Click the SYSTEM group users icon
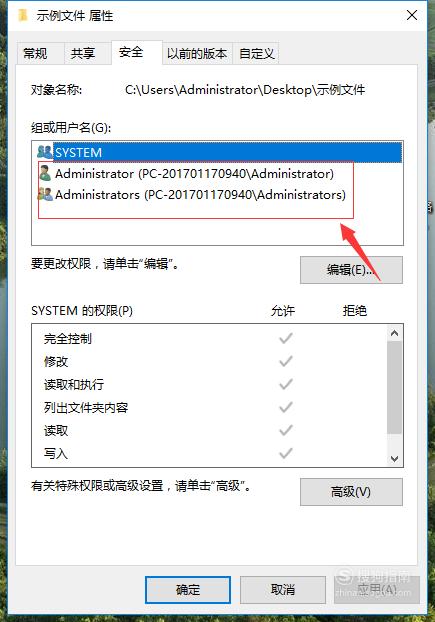Viewport: 435px width, 622px height. pyautogui.click(x=44, y=152)
